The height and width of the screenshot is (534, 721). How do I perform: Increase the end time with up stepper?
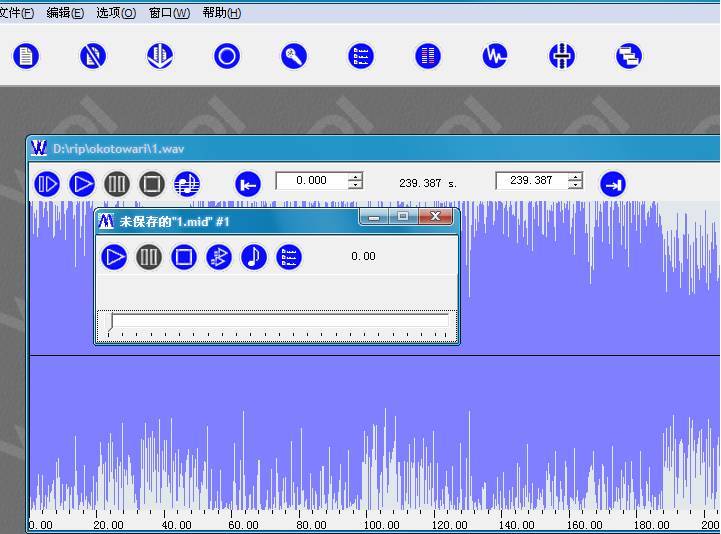576,177
